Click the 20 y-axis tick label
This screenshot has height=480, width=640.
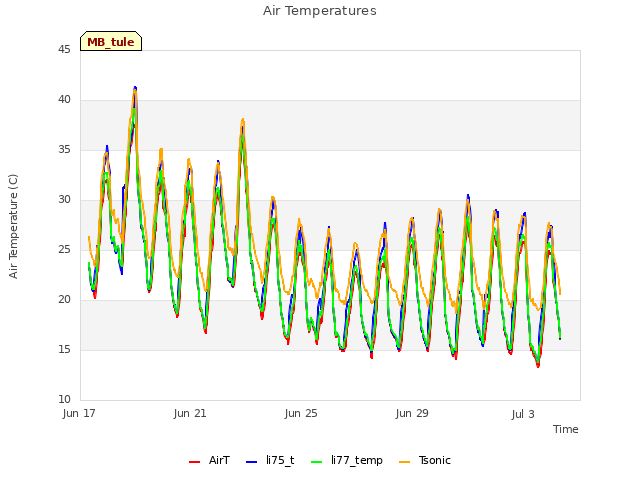(x=64, y=299)
